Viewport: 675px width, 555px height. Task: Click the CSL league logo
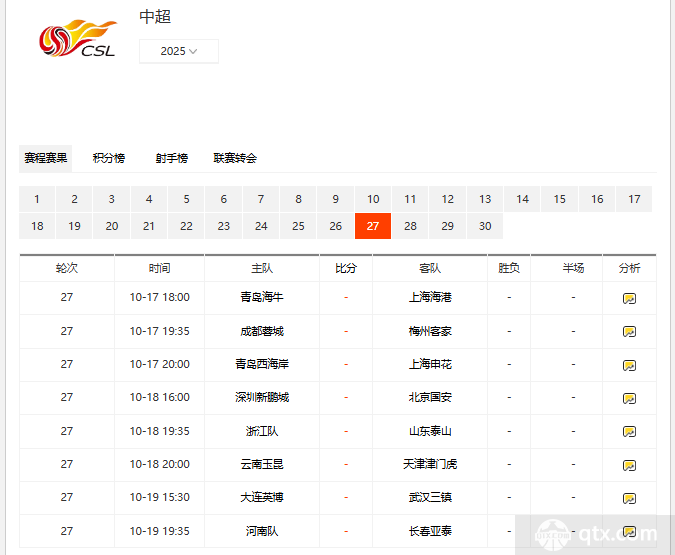(x=77, y=39)
